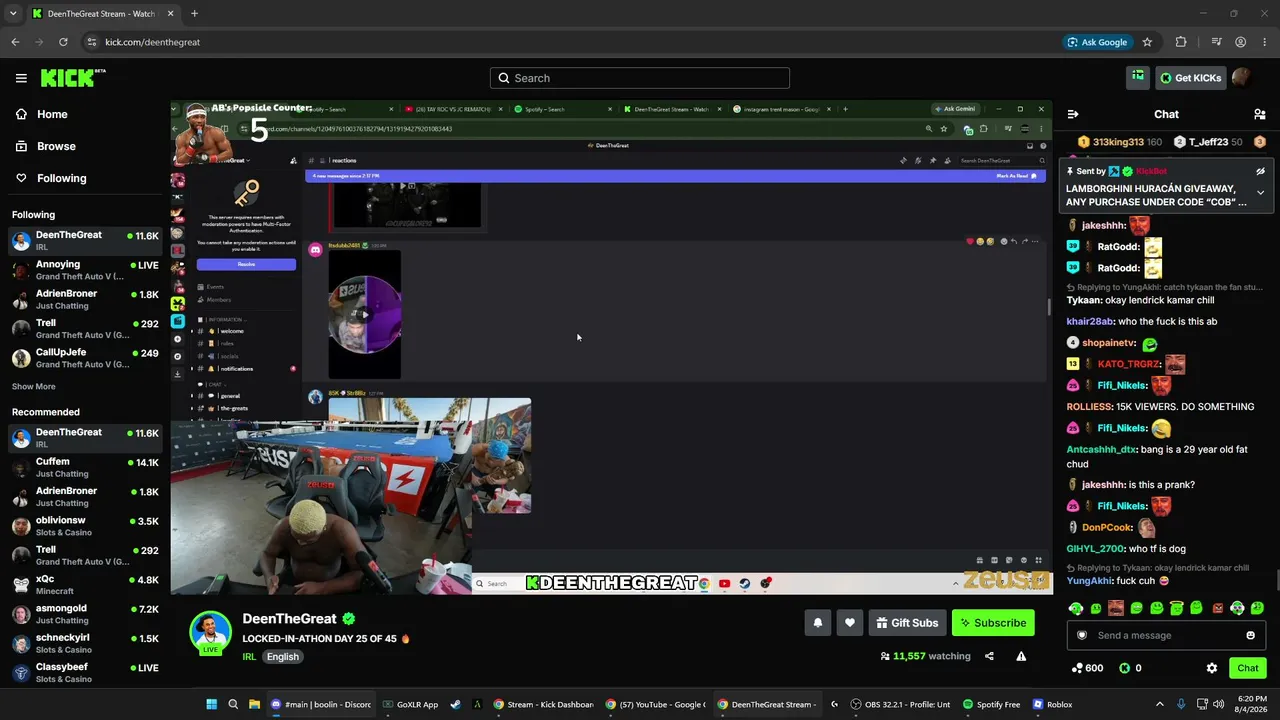Open asmongold's recommended channel

(x=85, y=614)
